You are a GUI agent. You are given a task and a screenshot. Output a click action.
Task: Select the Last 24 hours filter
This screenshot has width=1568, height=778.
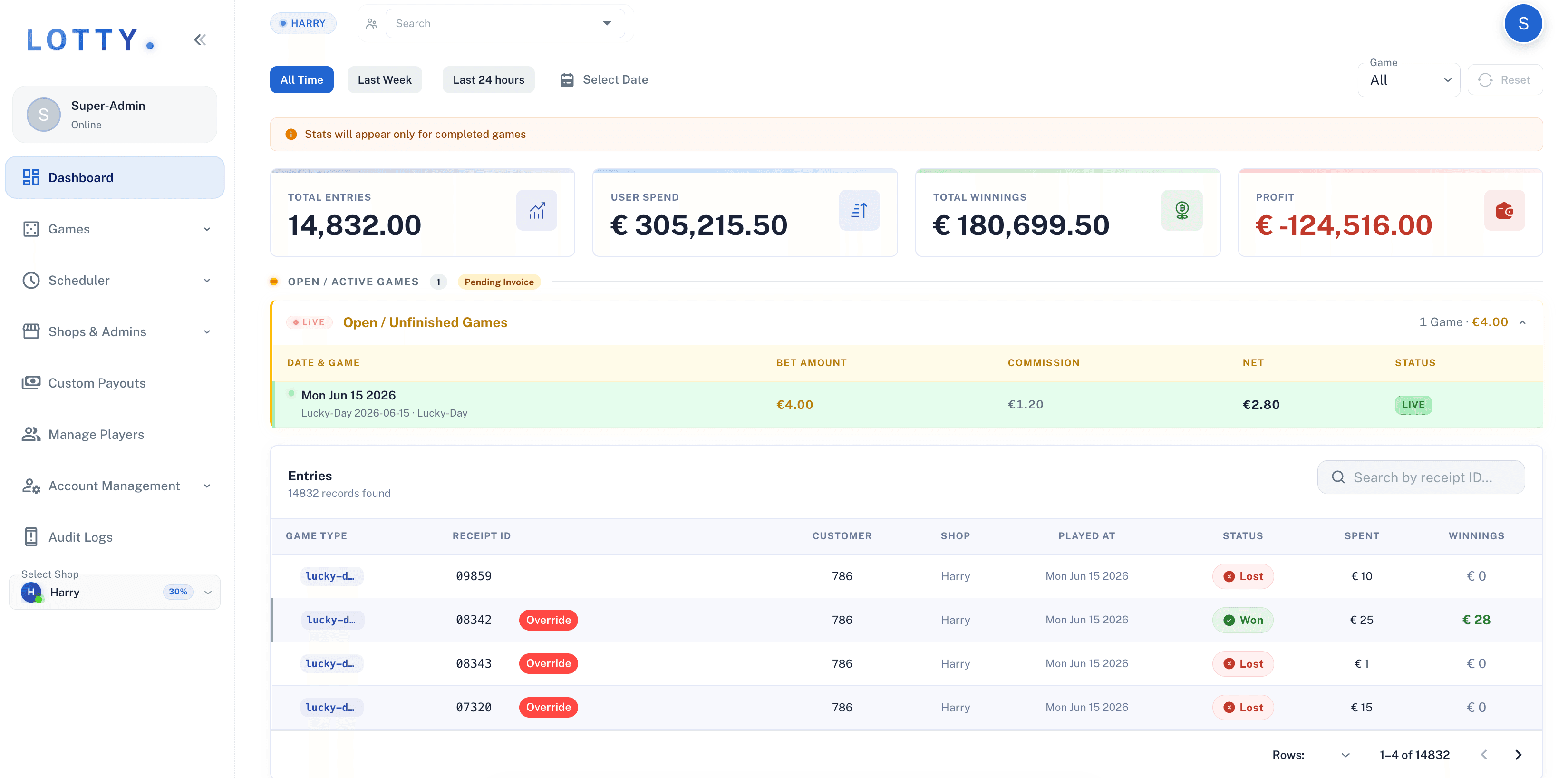tap(488, 80)
